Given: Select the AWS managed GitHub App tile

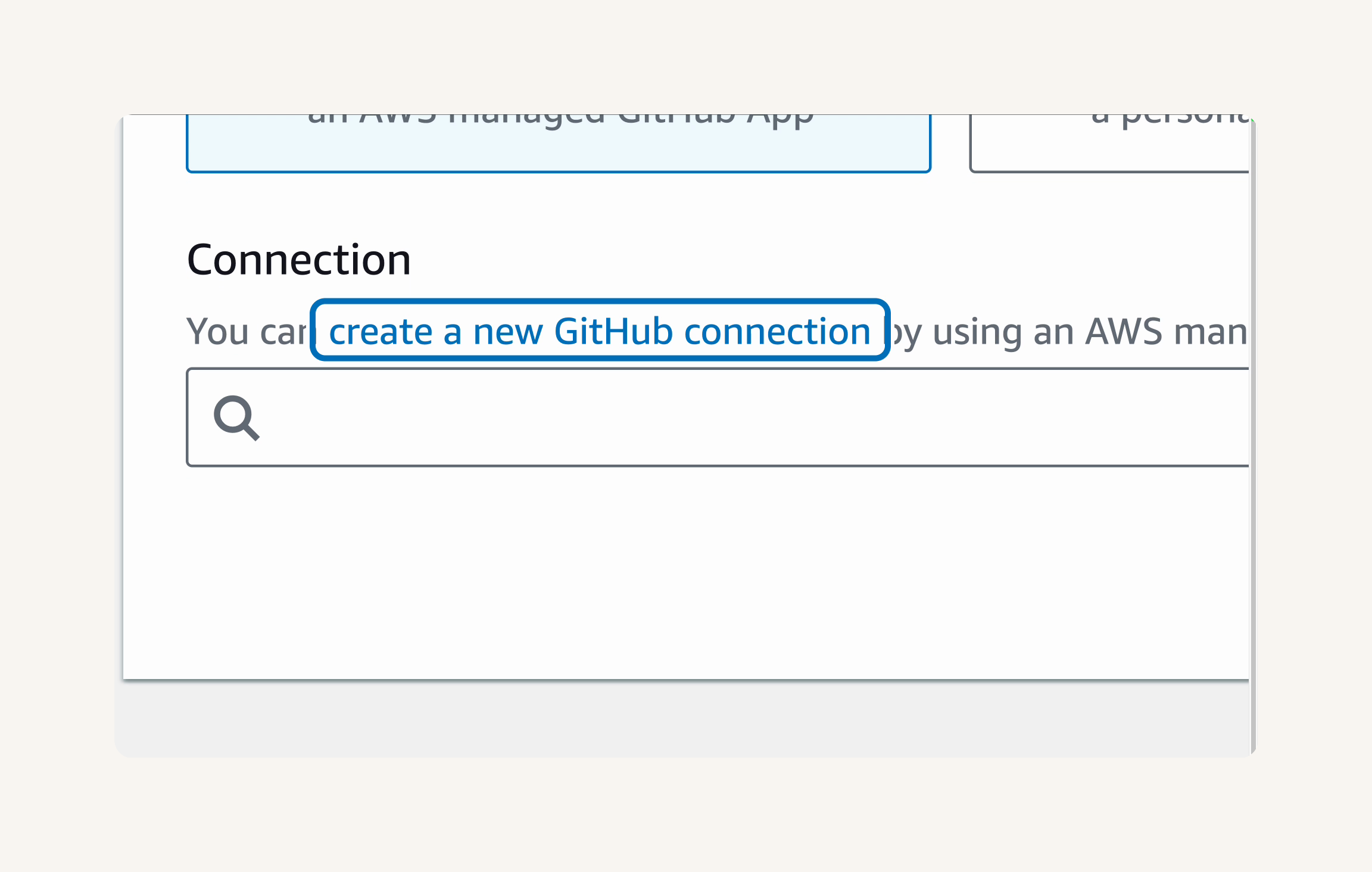Looking at the screenshot, I should (559, 144).
